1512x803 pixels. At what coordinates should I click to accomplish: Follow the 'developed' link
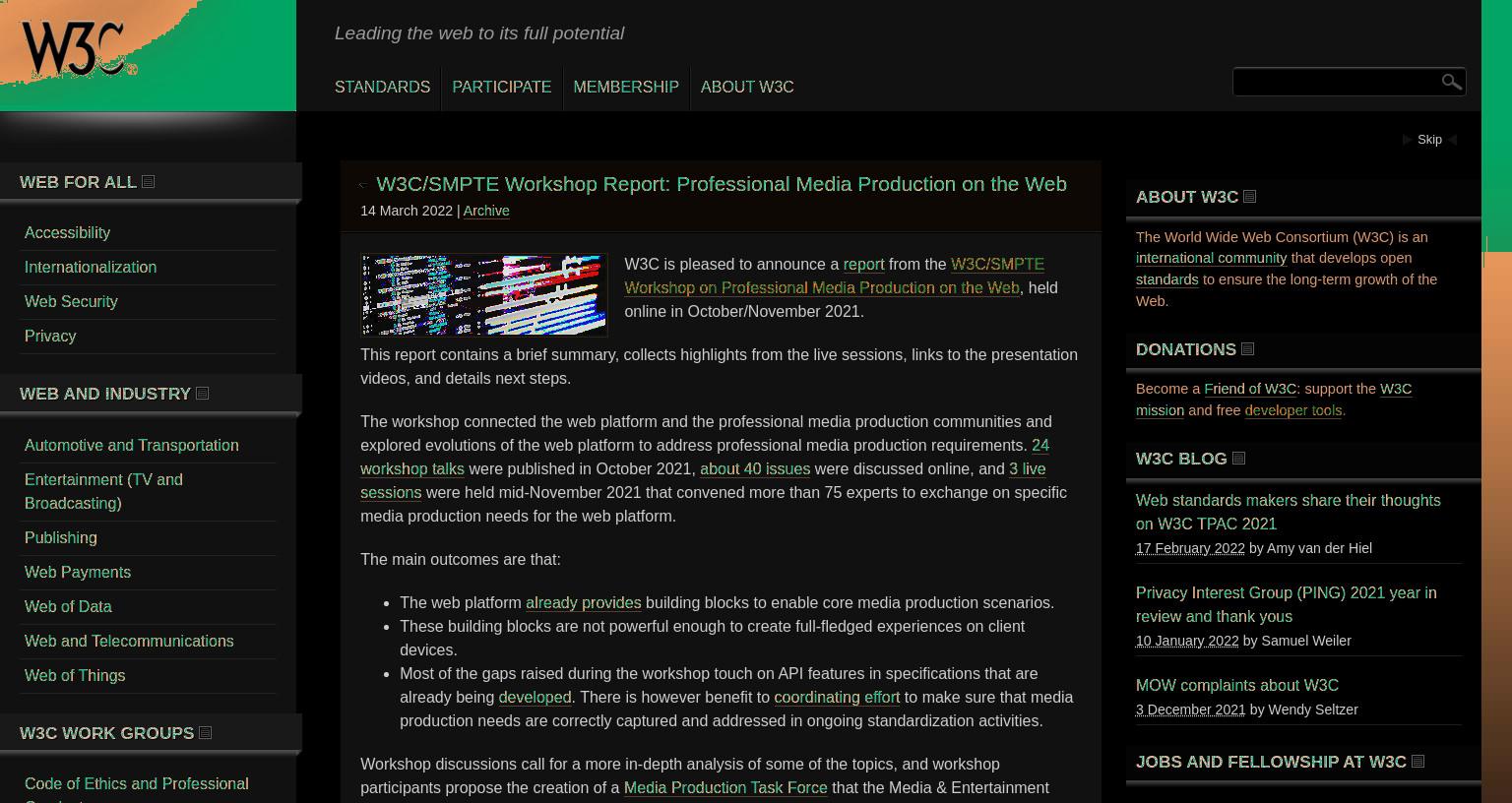tap(535, 697)
